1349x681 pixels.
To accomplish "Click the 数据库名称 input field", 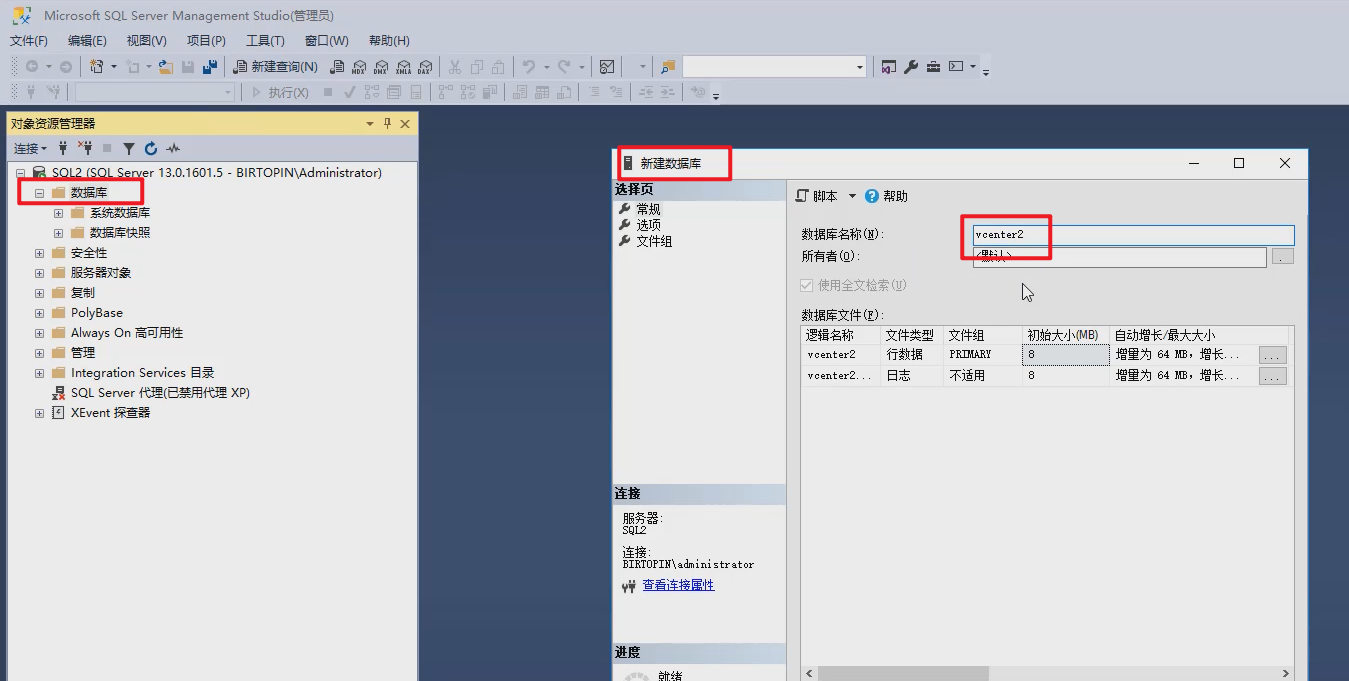I will (x=1133, y=235).
